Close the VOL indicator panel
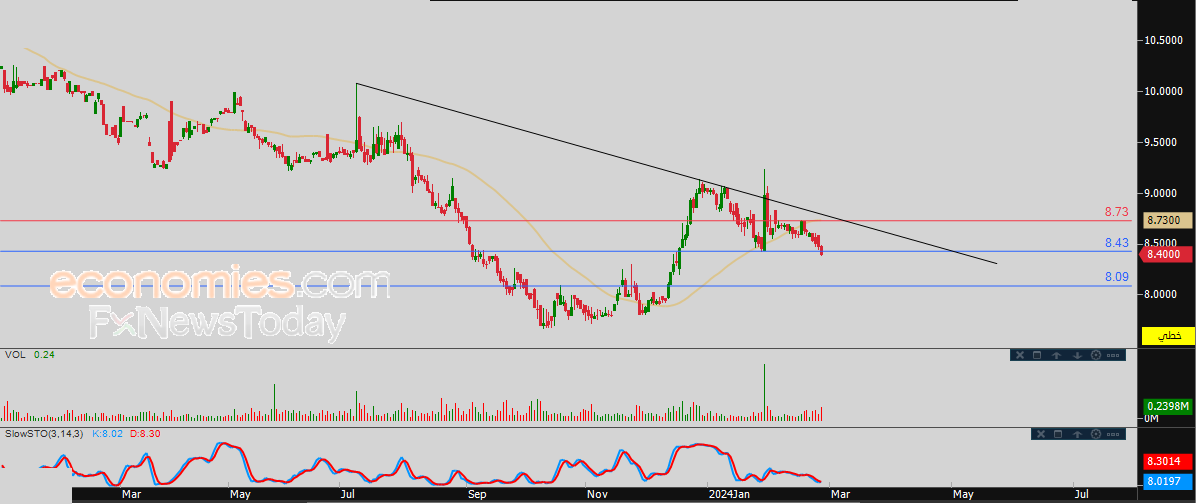 pos(1020,355)
